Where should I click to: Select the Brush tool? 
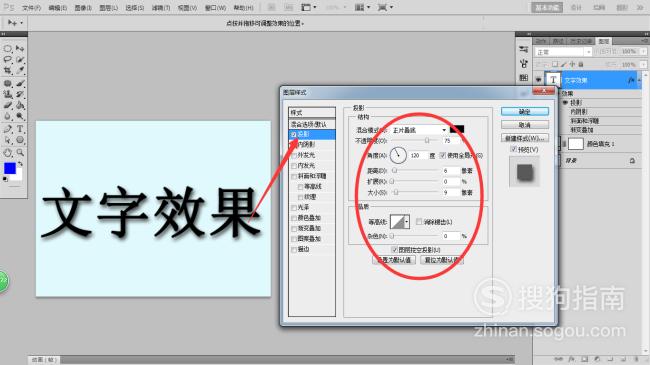coord(20,83)
